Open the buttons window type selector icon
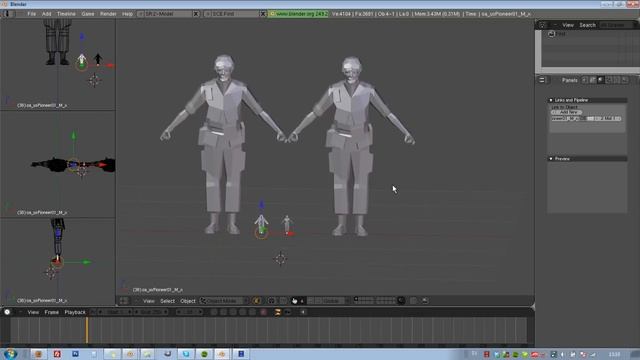640x360 pixels. point(542,80)
